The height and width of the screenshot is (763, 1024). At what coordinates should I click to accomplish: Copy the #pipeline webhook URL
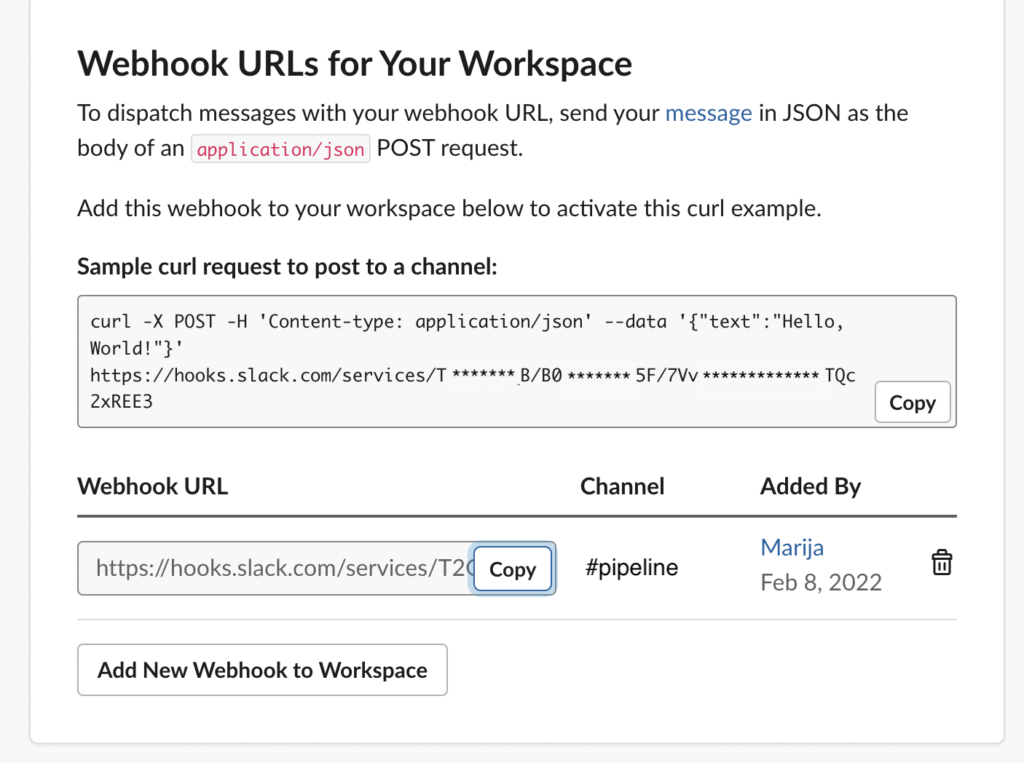tap(513, 569)
